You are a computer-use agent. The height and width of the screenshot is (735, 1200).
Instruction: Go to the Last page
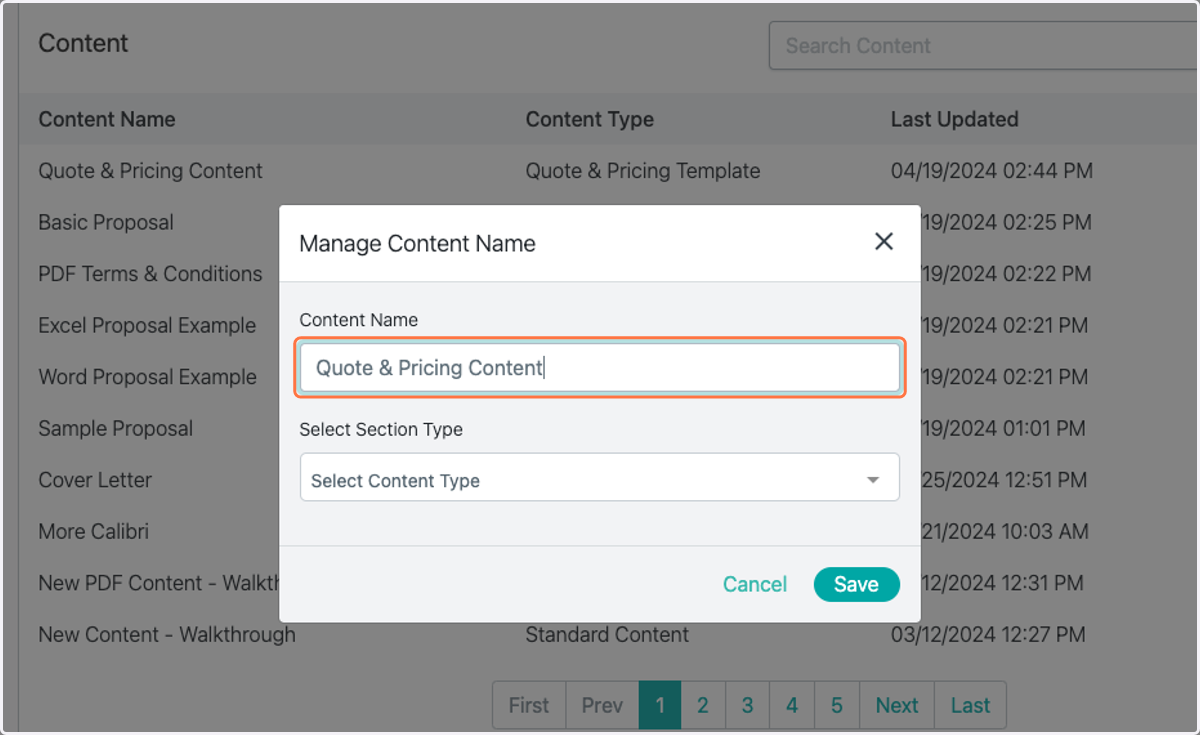tap(970, 705)
